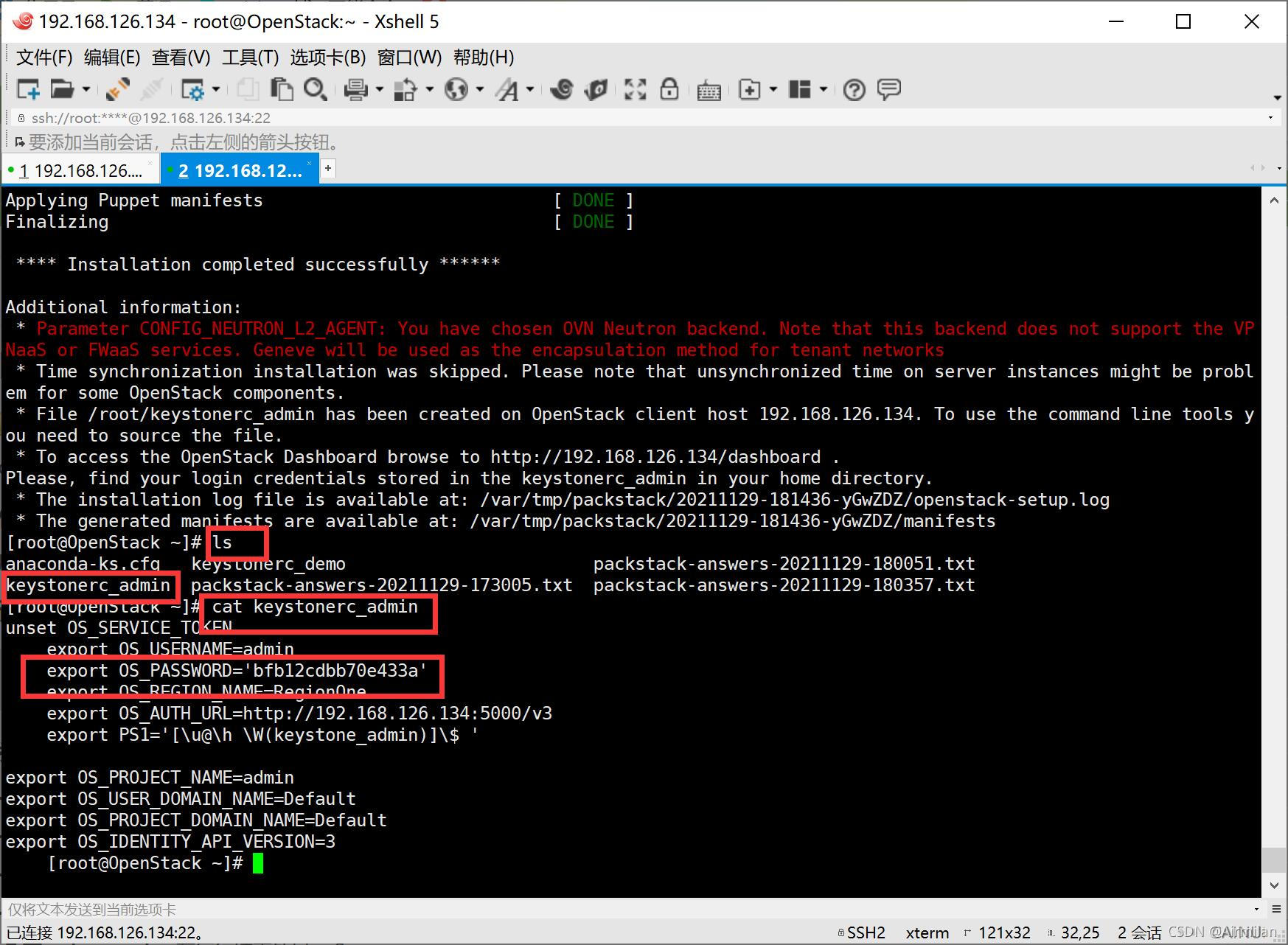Select session tab 2 192.168.12
This screenshot has width=1288, height=945.
[x=240, y=171]
